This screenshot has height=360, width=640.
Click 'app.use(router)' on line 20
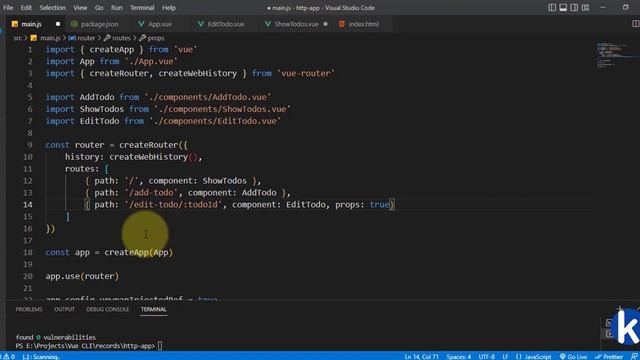82,276
